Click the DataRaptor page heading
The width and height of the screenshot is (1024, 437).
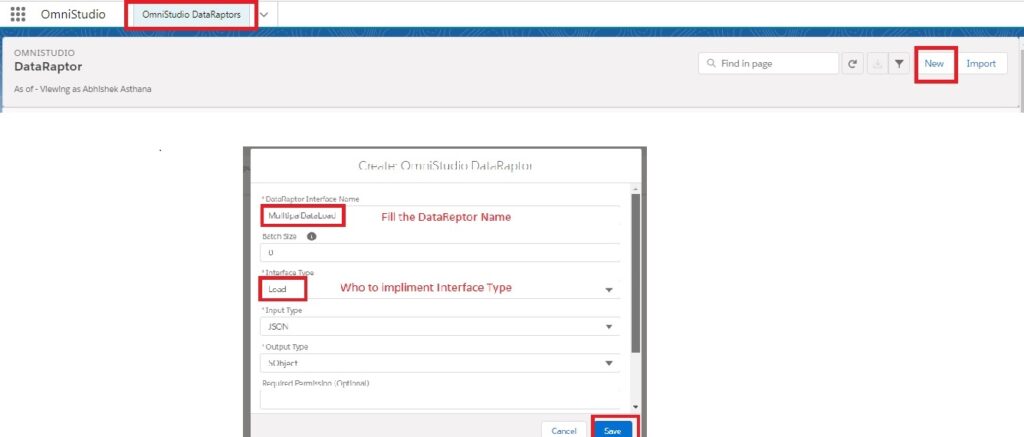coord(48,67)
